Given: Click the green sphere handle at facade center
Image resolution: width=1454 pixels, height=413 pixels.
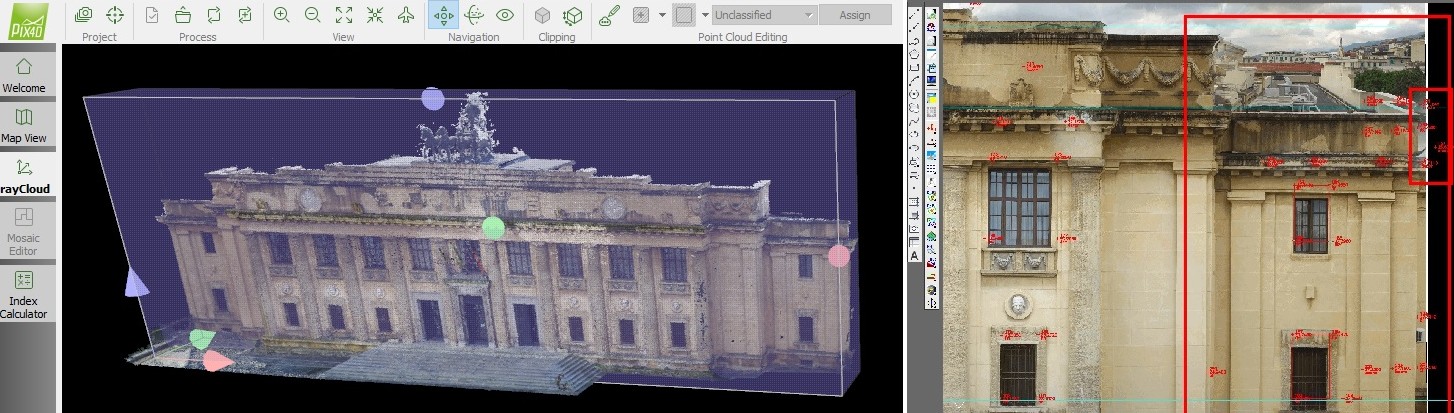Looking at the screenshot, I should click(x=493, y=227).
